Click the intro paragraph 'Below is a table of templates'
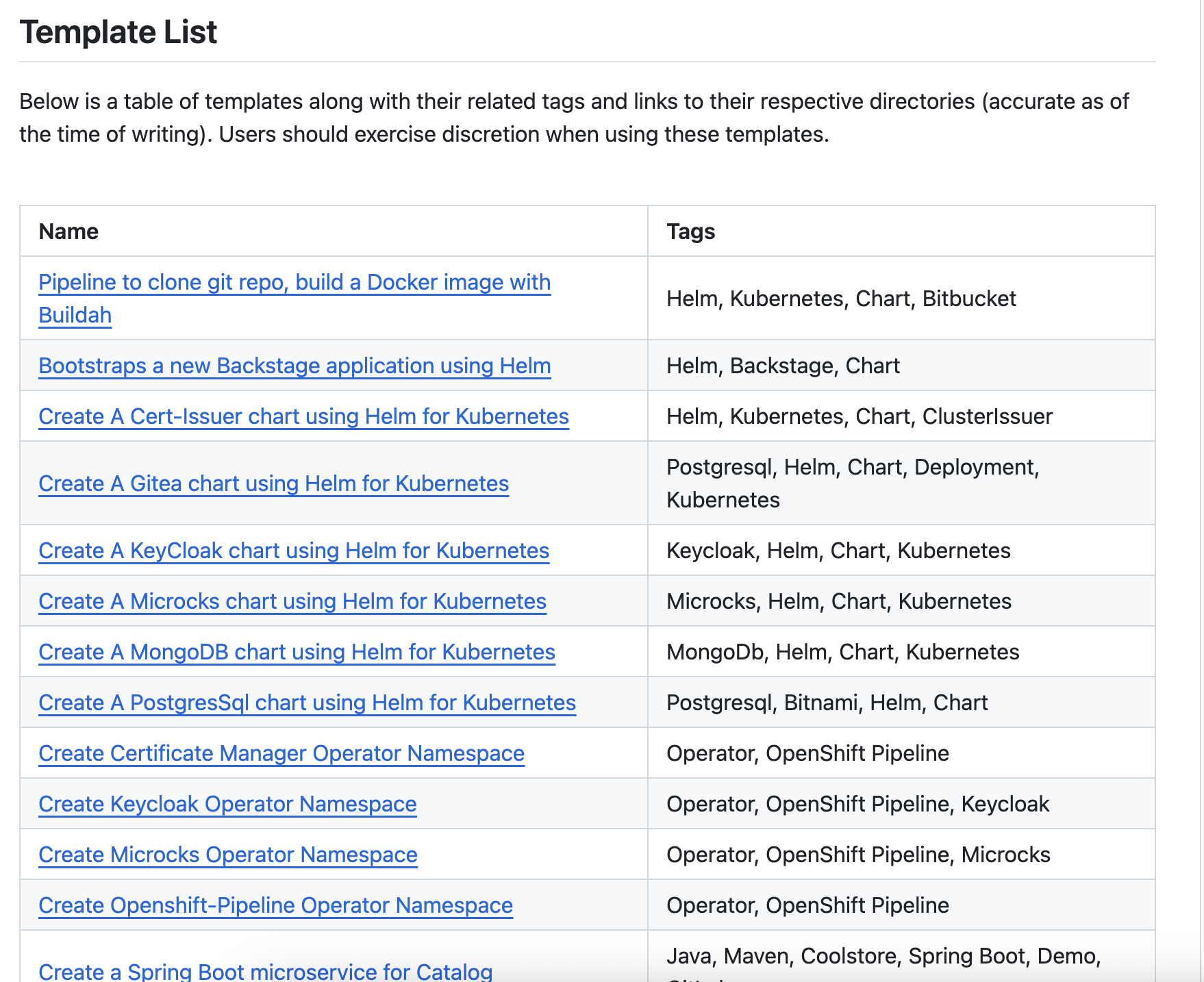Screen dimensions: 1204x982 (x=574, y=118)
